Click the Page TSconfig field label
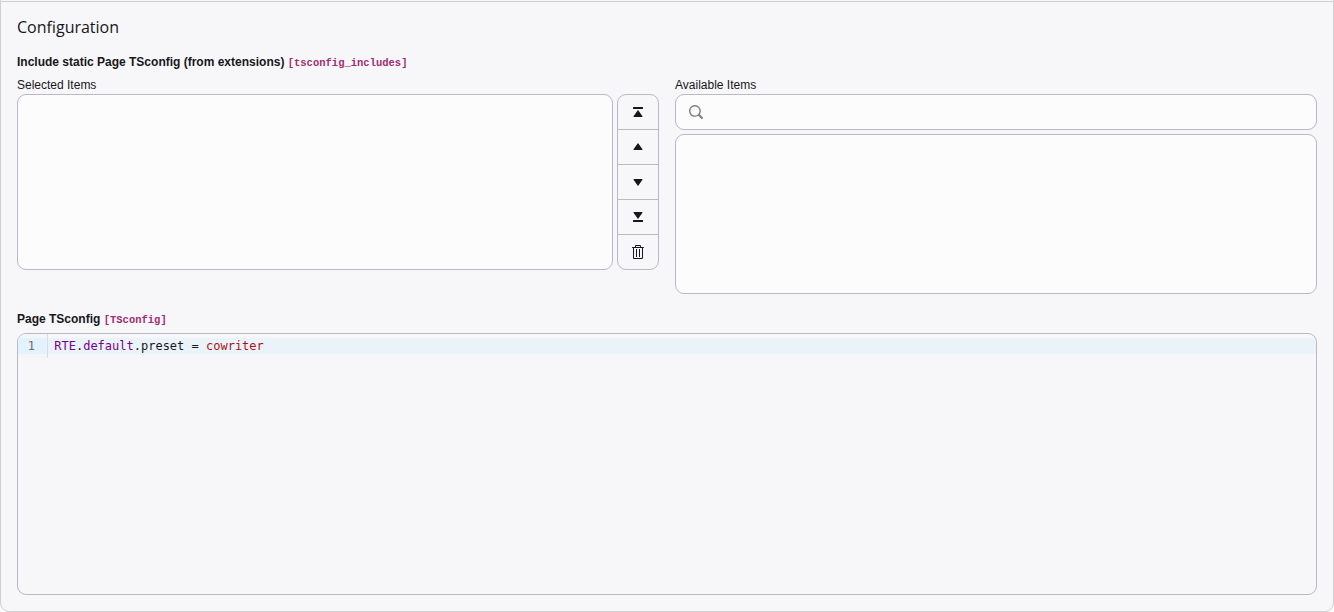The image size is (1334, 612). (x=58, y=319)
